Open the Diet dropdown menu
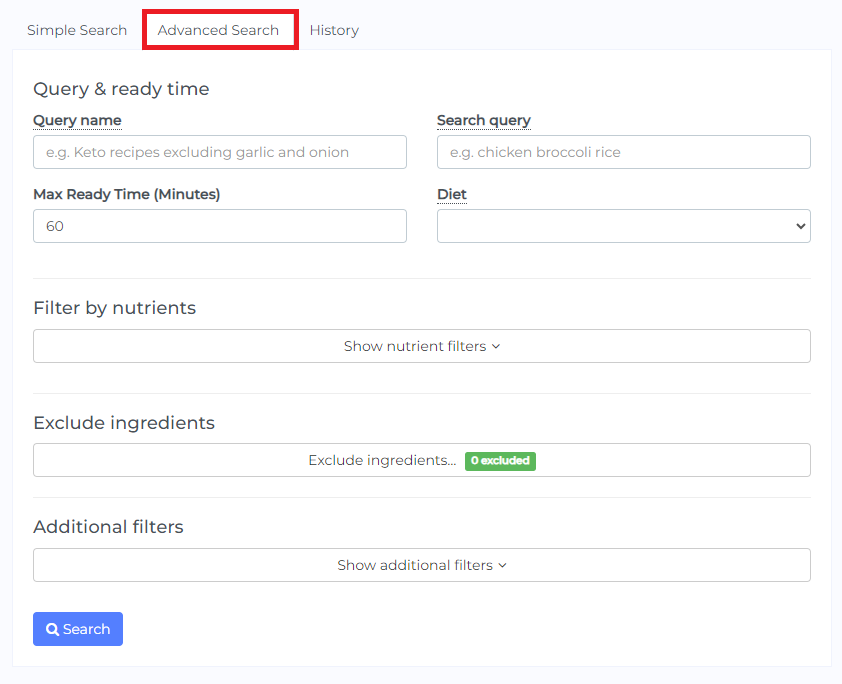This screenshot has width=842, height=684. [x=623, y=226]
